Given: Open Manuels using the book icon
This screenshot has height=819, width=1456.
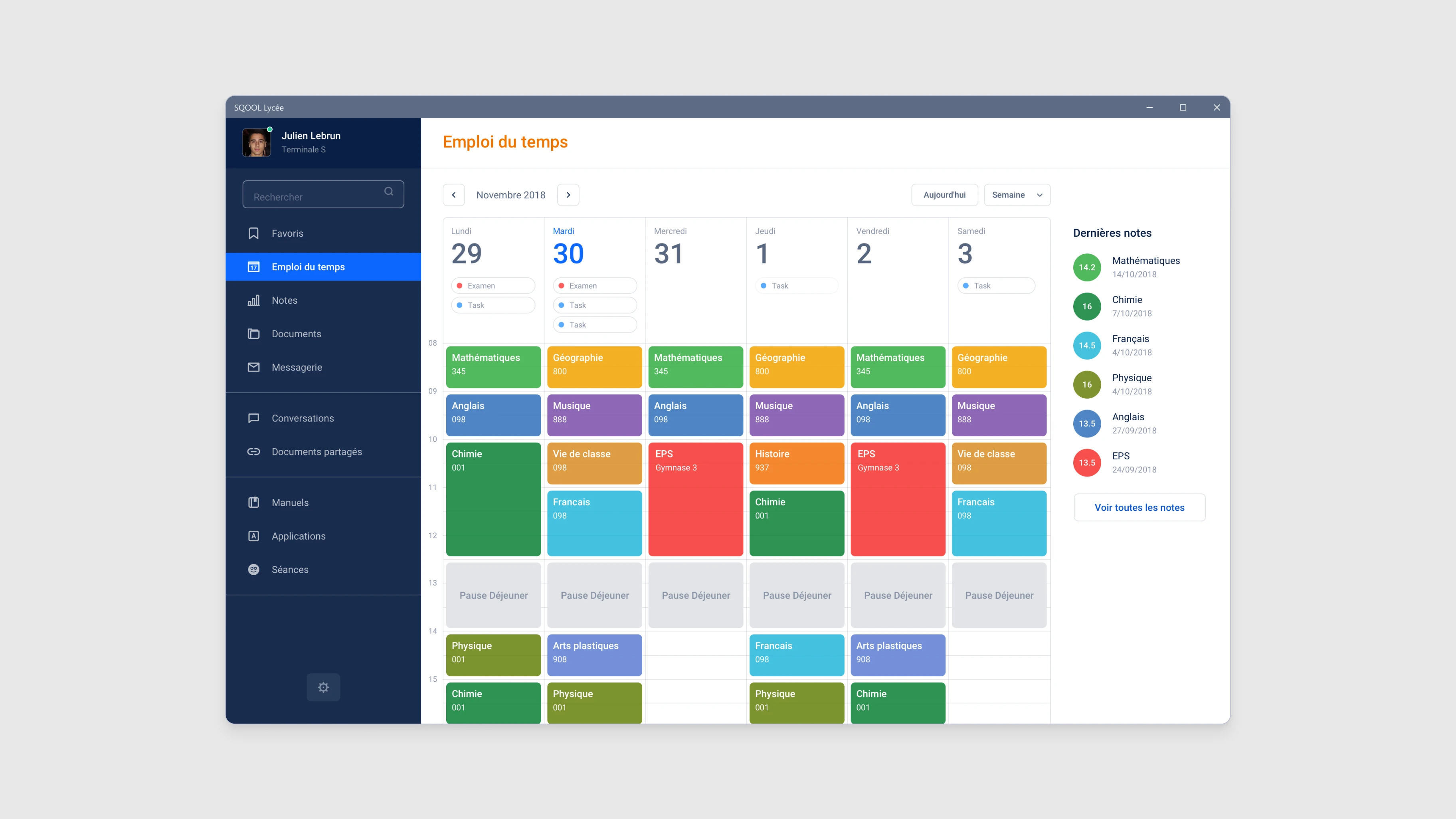Looking at the screenshot, I should [x=254, y=502].
